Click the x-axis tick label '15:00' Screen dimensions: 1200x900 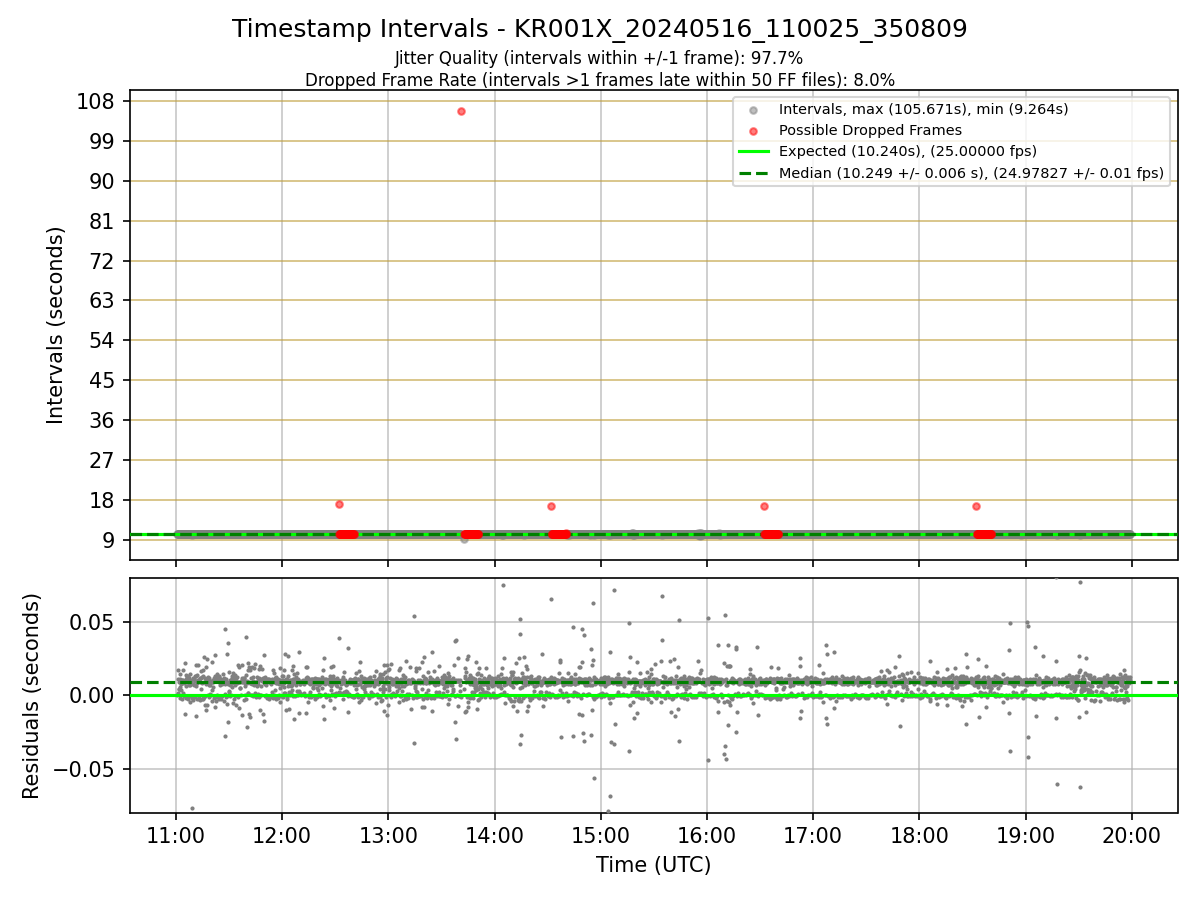(600, 835)
